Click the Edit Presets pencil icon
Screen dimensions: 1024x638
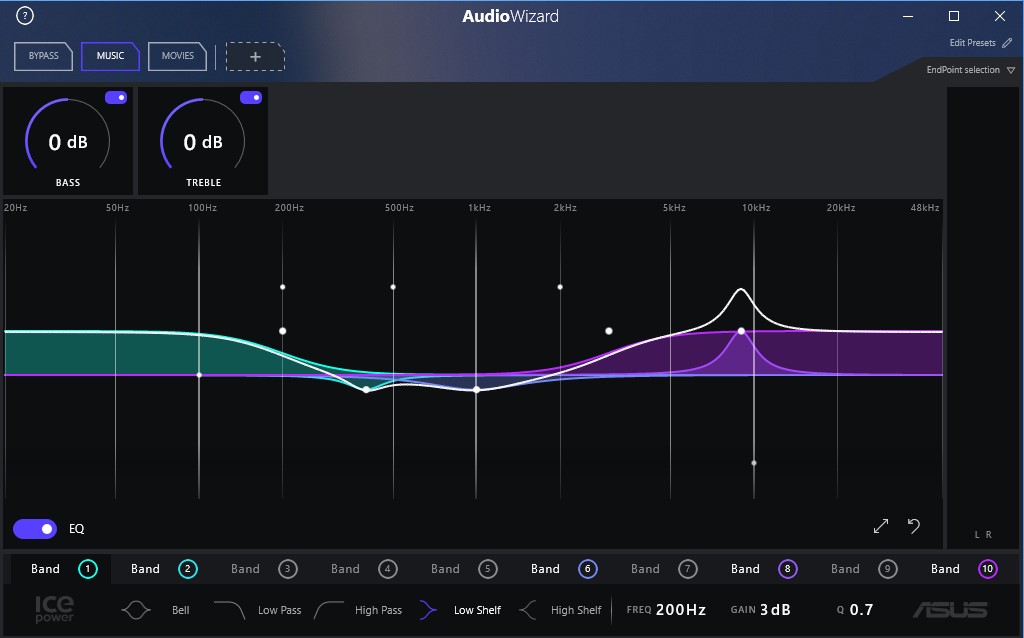(1007, 42)
